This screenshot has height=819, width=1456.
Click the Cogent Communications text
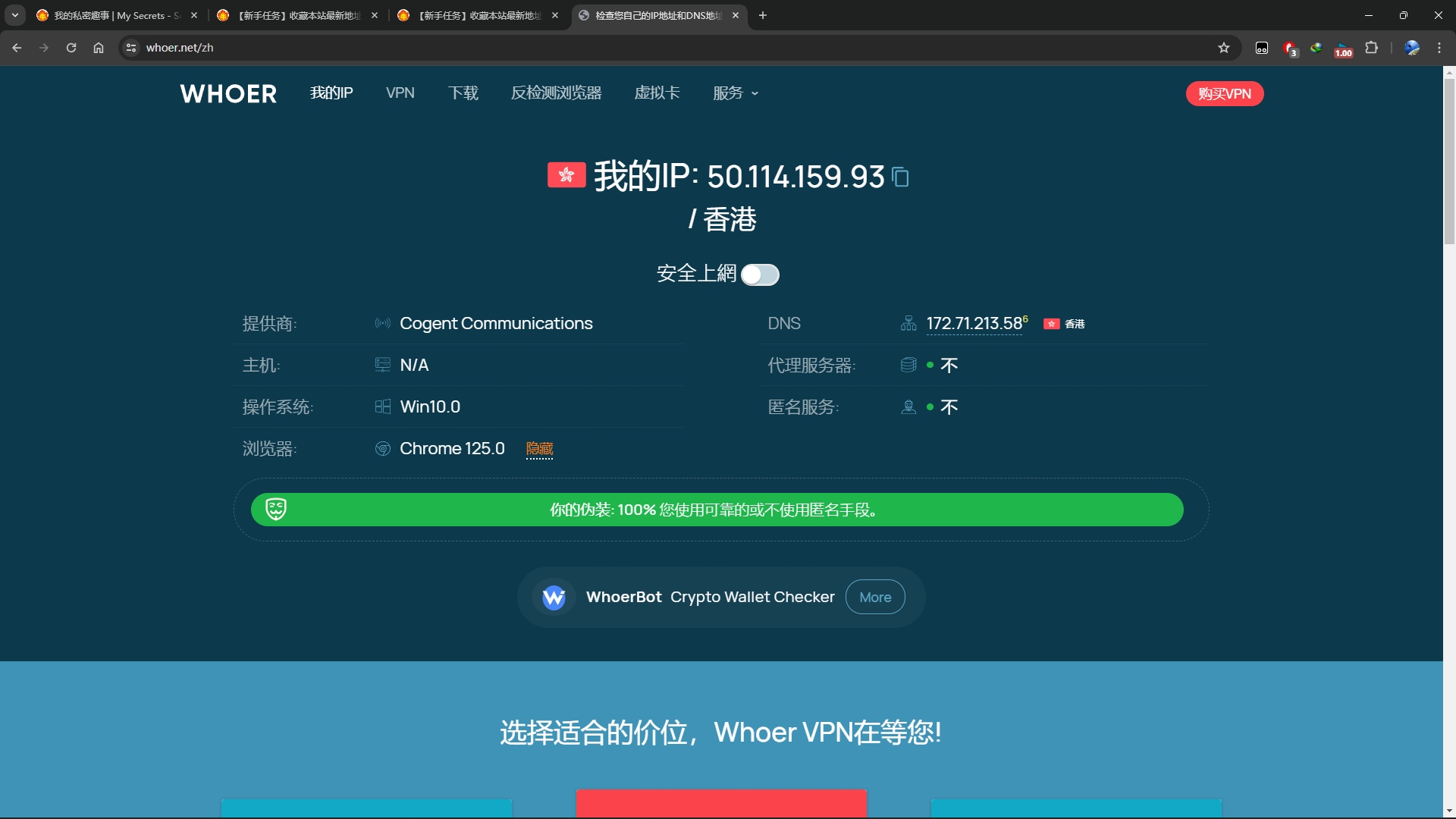496,324
